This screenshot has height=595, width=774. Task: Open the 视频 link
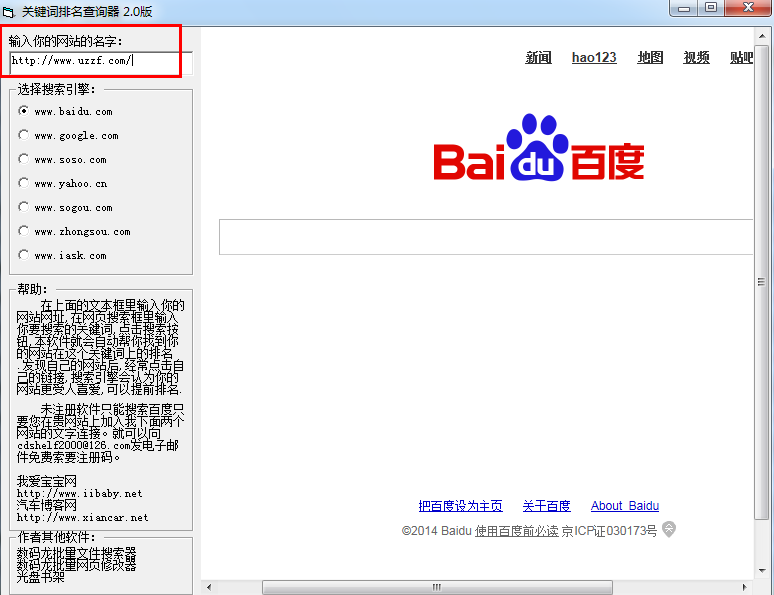click(696, 57)
